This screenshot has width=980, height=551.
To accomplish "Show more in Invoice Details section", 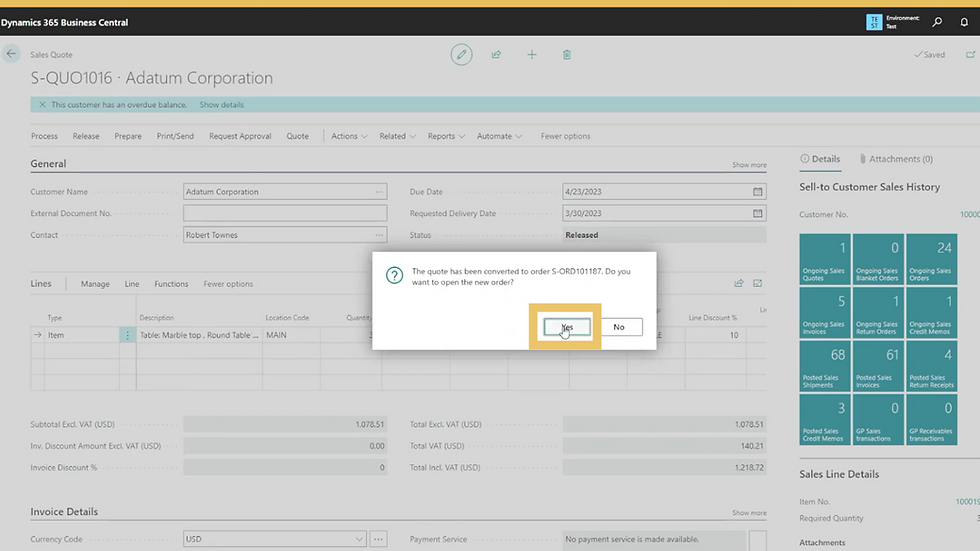I will (x=749, y=513).
